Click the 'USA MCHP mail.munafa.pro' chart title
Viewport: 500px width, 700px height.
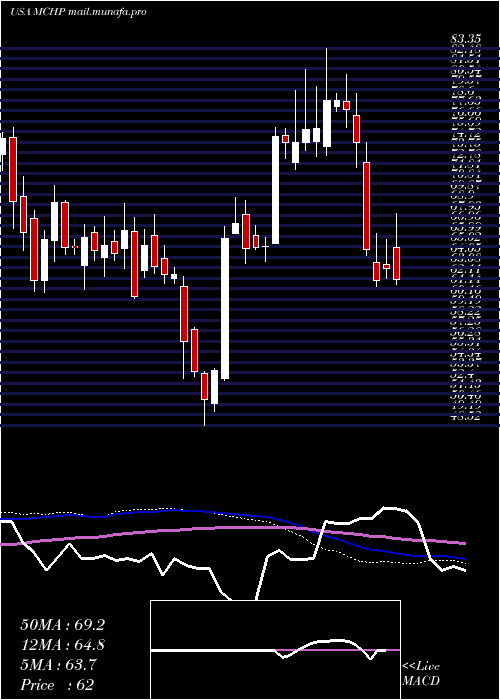(x=79, y=12)
